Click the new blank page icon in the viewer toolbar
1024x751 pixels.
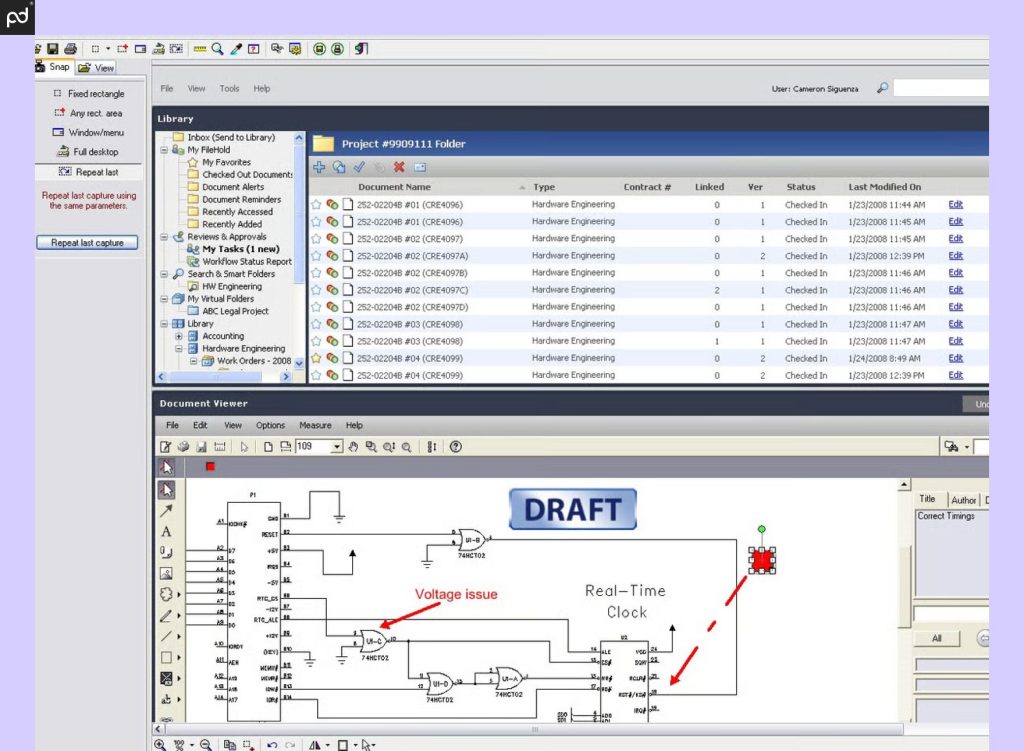pyautogui.click(x=268, y=447)
